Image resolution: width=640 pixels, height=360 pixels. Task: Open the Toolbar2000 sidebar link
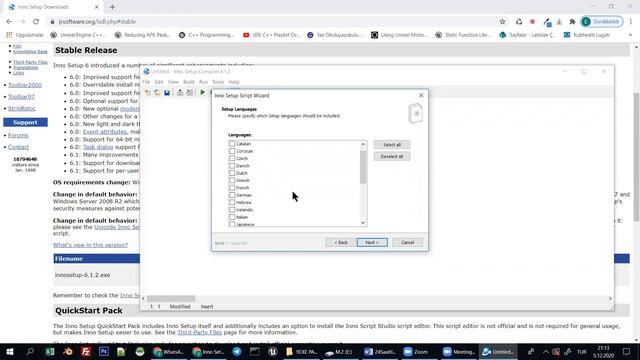point(25,85)
